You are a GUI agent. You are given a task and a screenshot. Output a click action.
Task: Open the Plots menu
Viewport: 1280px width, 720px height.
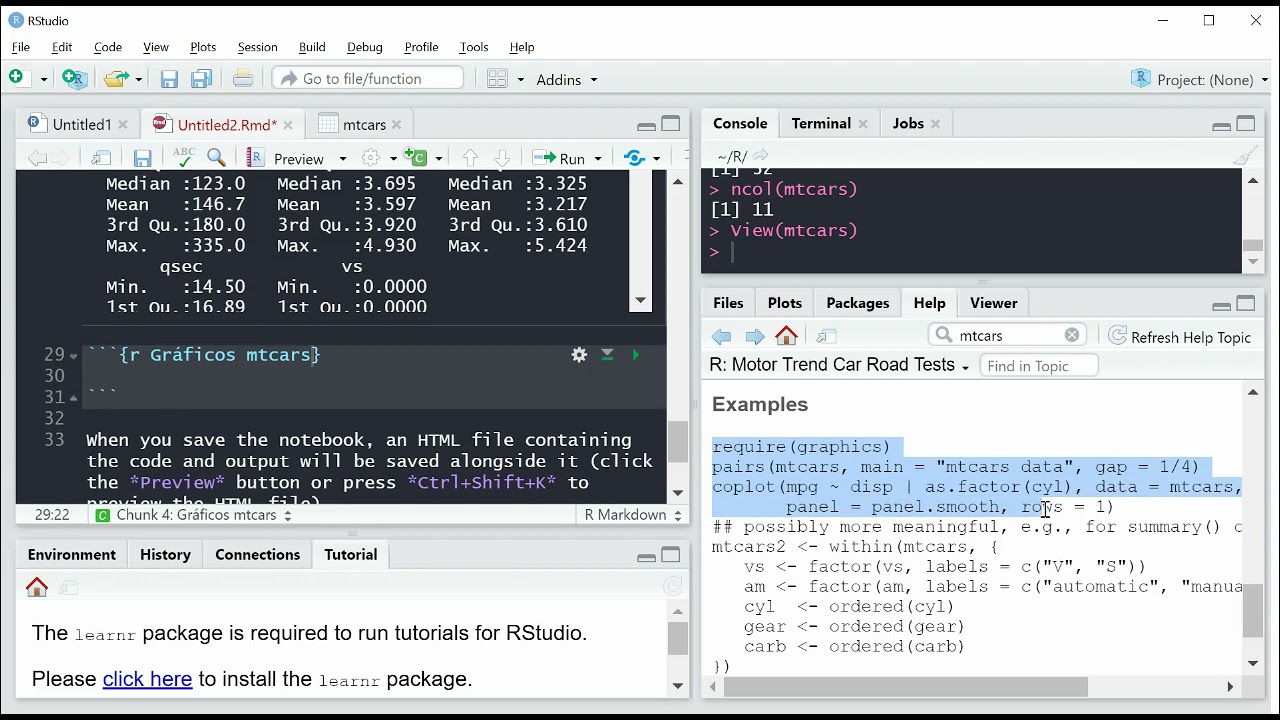pyautogui.click(x=203, y=47)
